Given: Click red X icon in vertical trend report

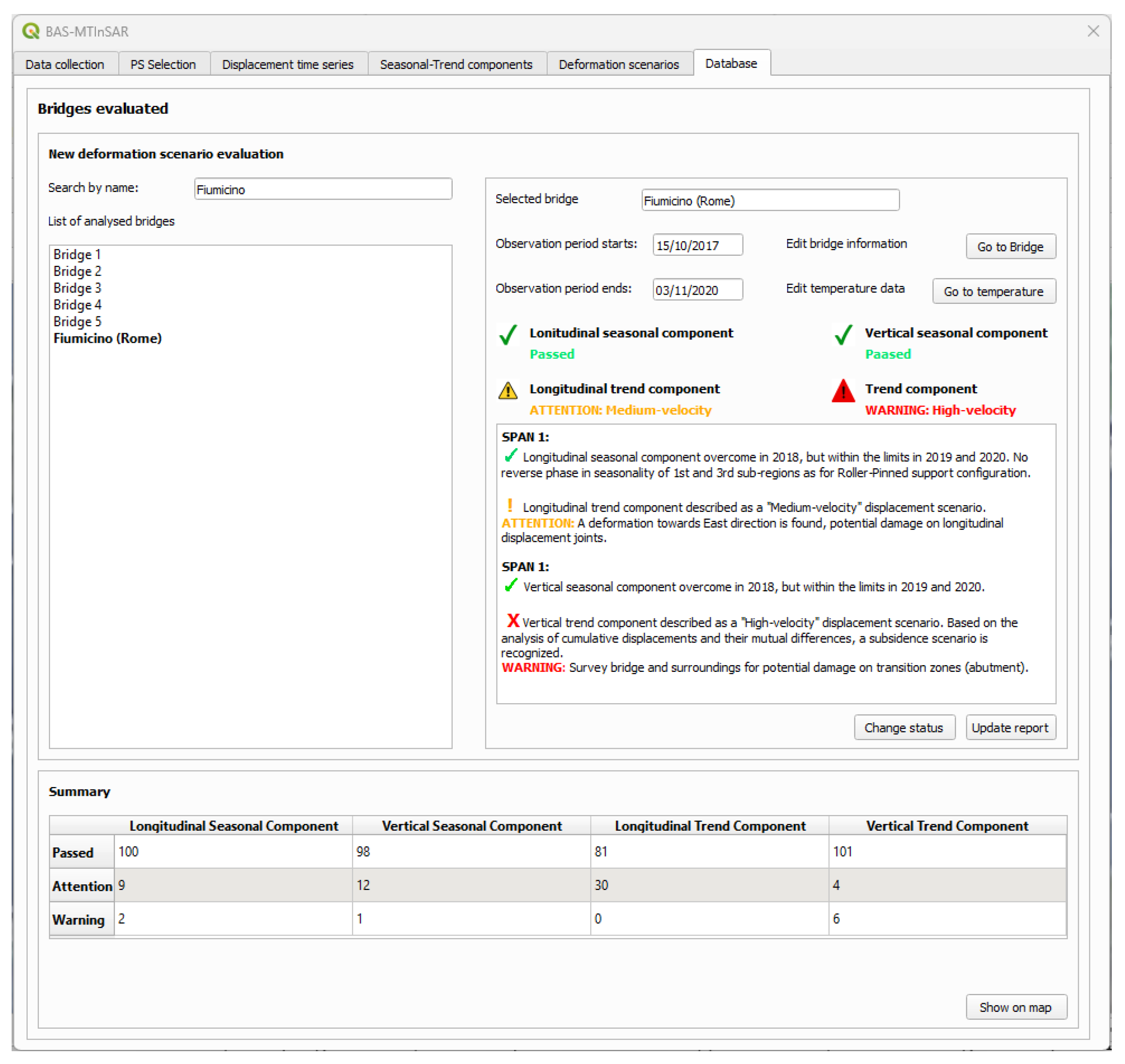Looking at the screenshot, I should click(x=513, y=621).
